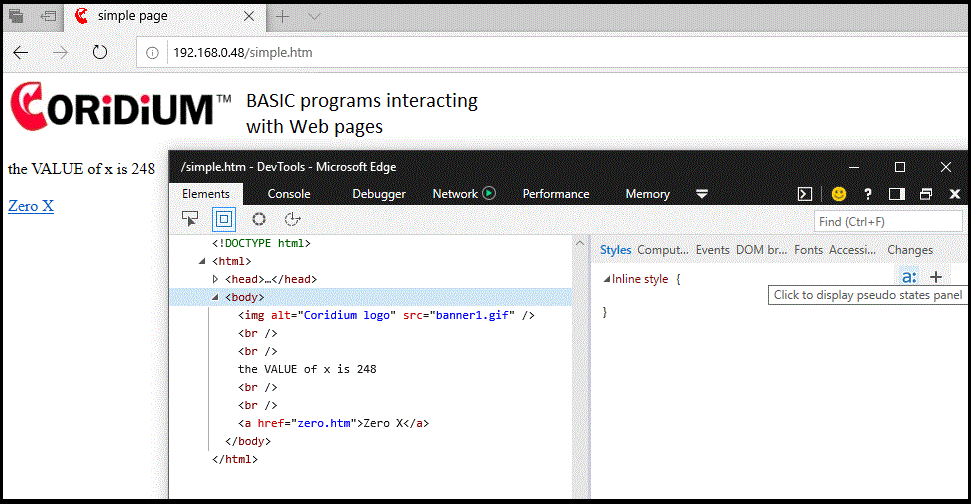Toggle the pseudo states panel button
The image size is (971, 504).
[908, 278]
